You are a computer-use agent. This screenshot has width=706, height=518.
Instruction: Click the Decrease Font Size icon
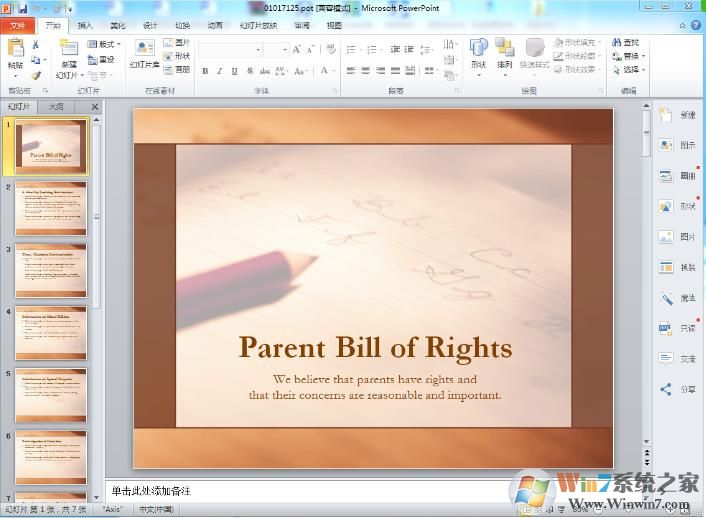click(311, 49)
